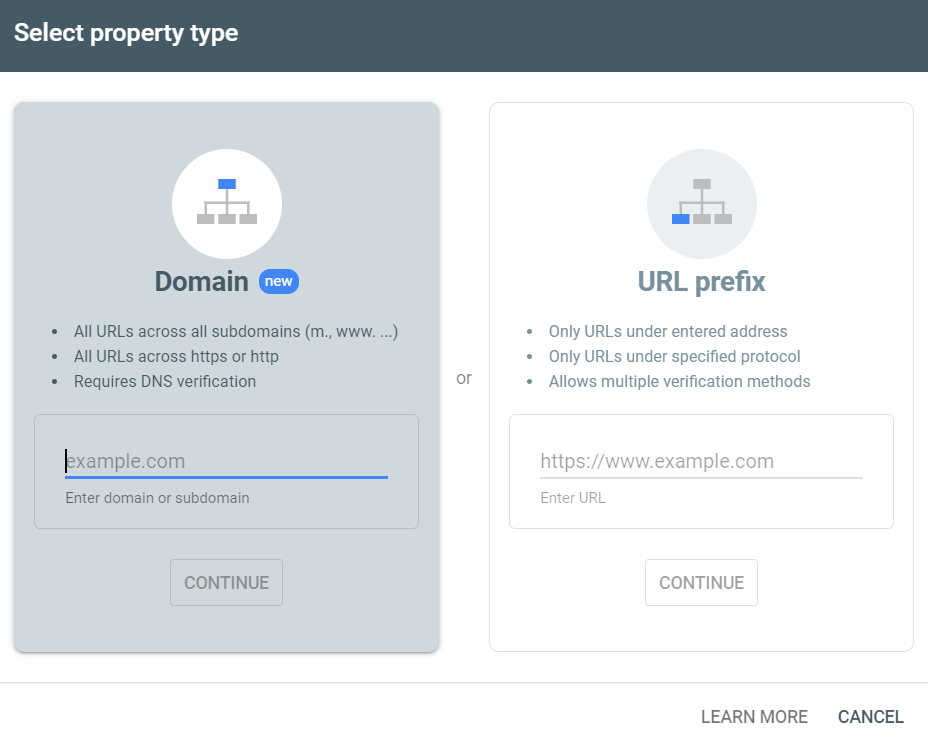Click 'Allows multiple verification methods' bullet item
Image resolution: width=928 pixels, height=738 pixels.
click(679, 381)
